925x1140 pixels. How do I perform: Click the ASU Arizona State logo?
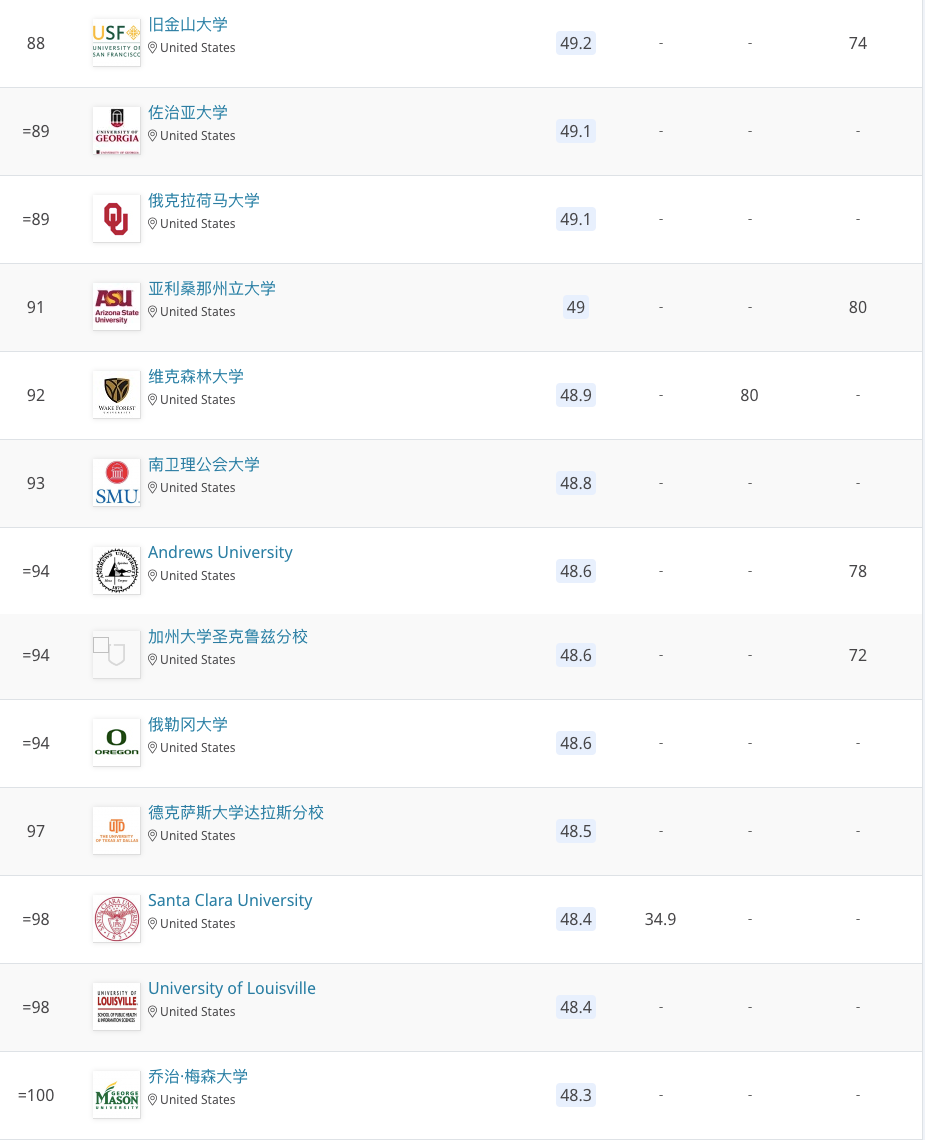(116, 307)
